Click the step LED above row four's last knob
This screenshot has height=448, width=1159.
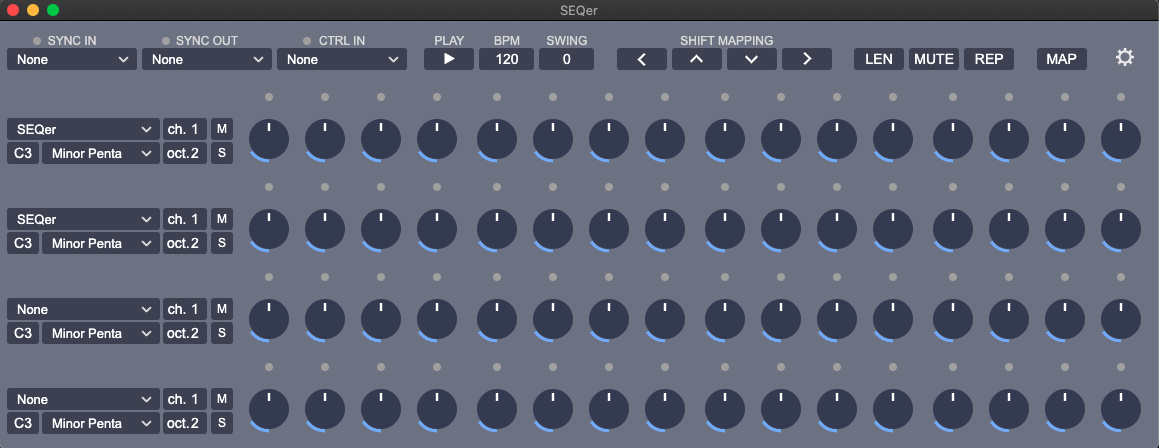[1121, 367]
